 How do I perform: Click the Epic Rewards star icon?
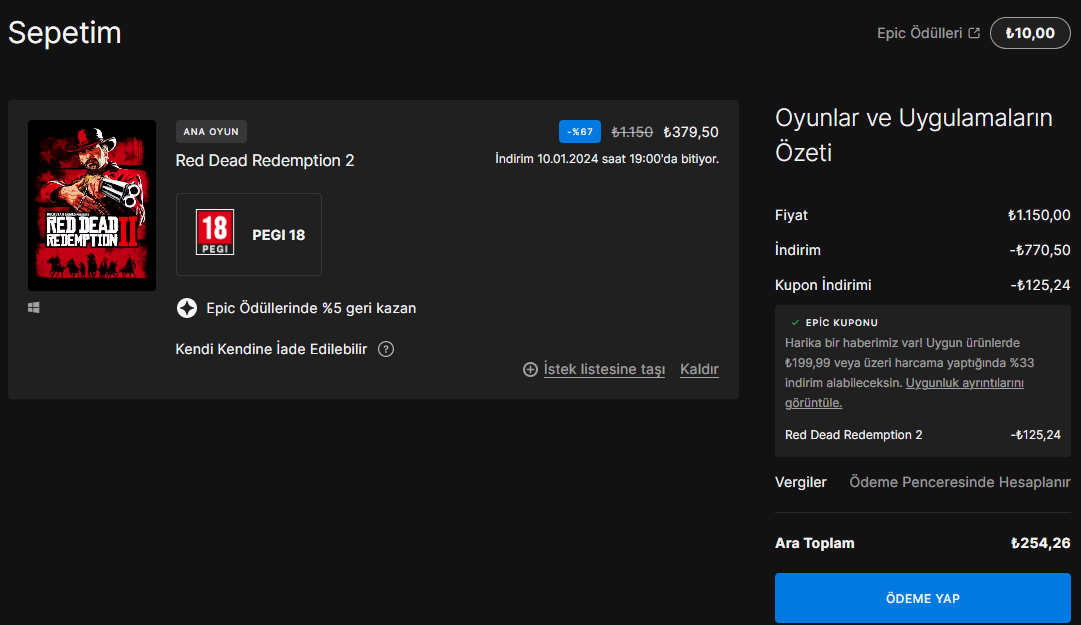pos(187,308)
